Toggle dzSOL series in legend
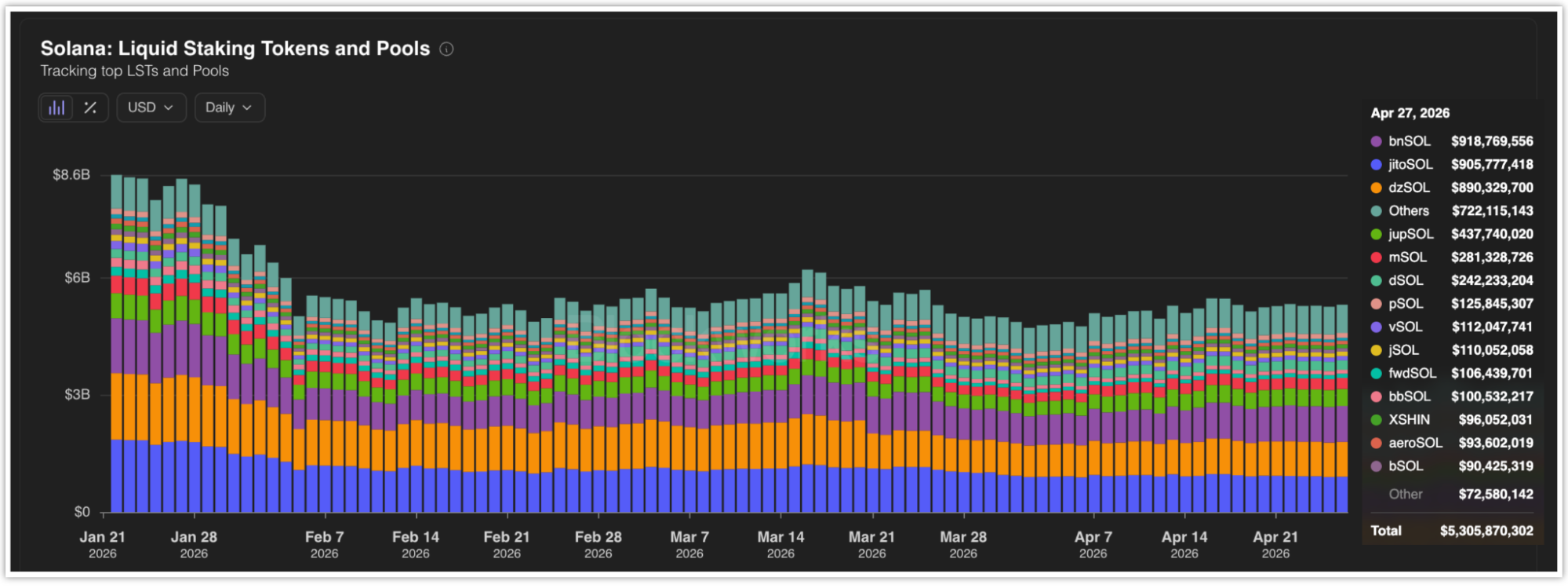Screen dimensions: 1568x588 pyautogui.click(x=1408, y=188)
